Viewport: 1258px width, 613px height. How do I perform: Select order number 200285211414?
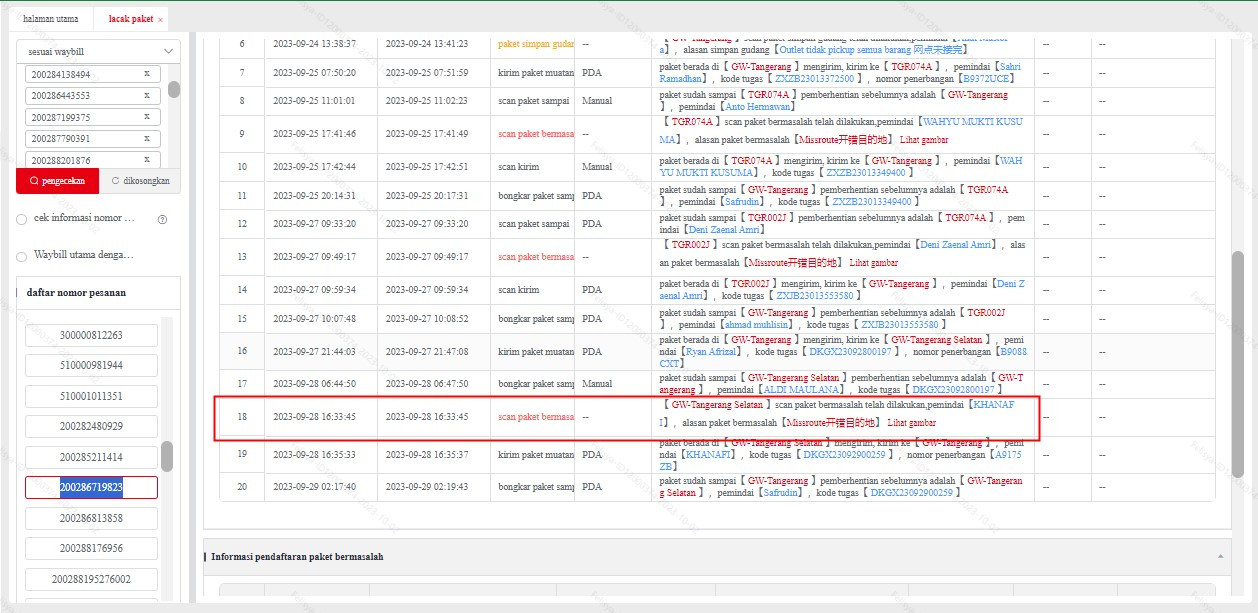(x=91, y=458)
